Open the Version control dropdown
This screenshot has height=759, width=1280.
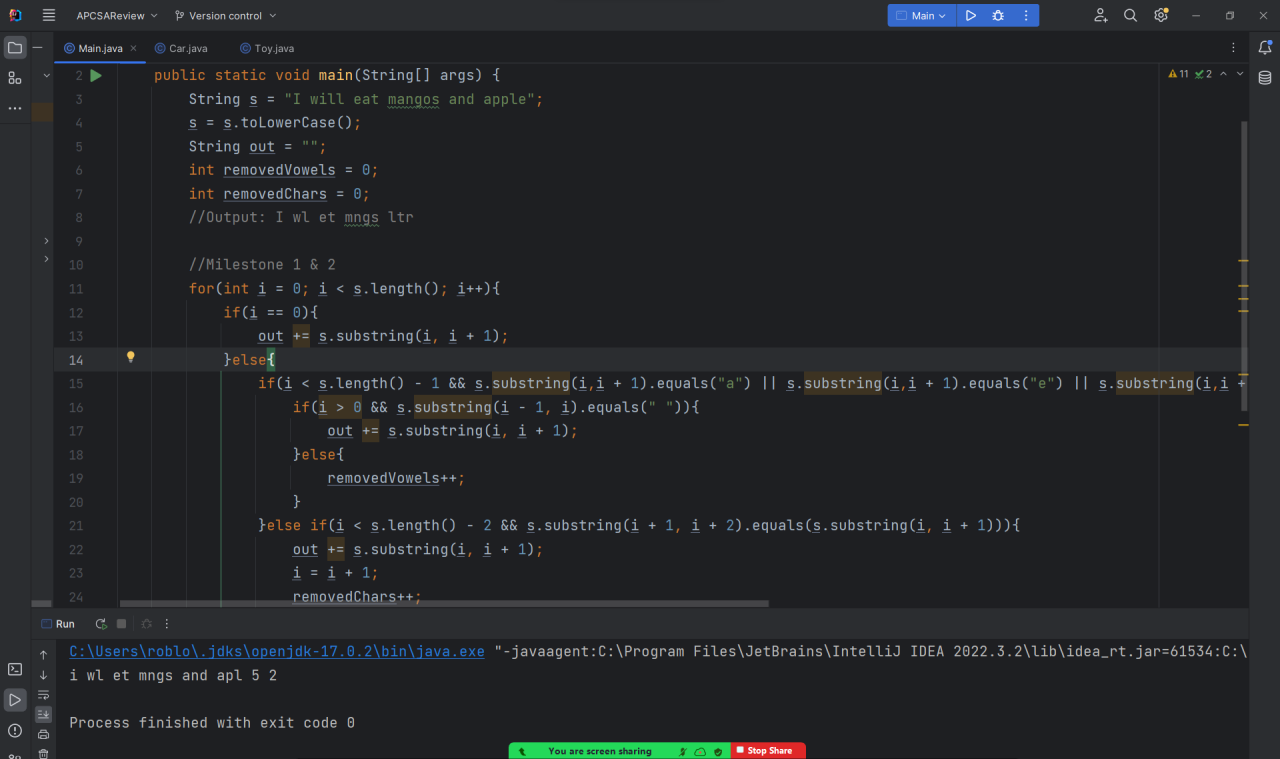225,16
